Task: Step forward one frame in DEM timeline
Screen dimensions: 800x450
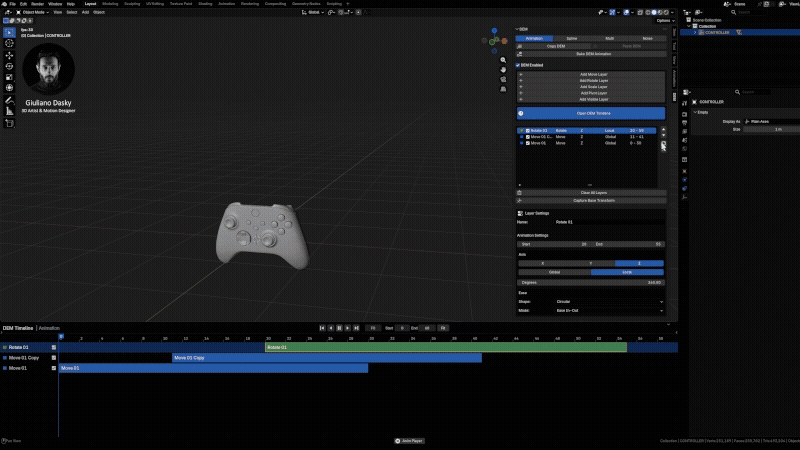Action: [x=348, y=328]
